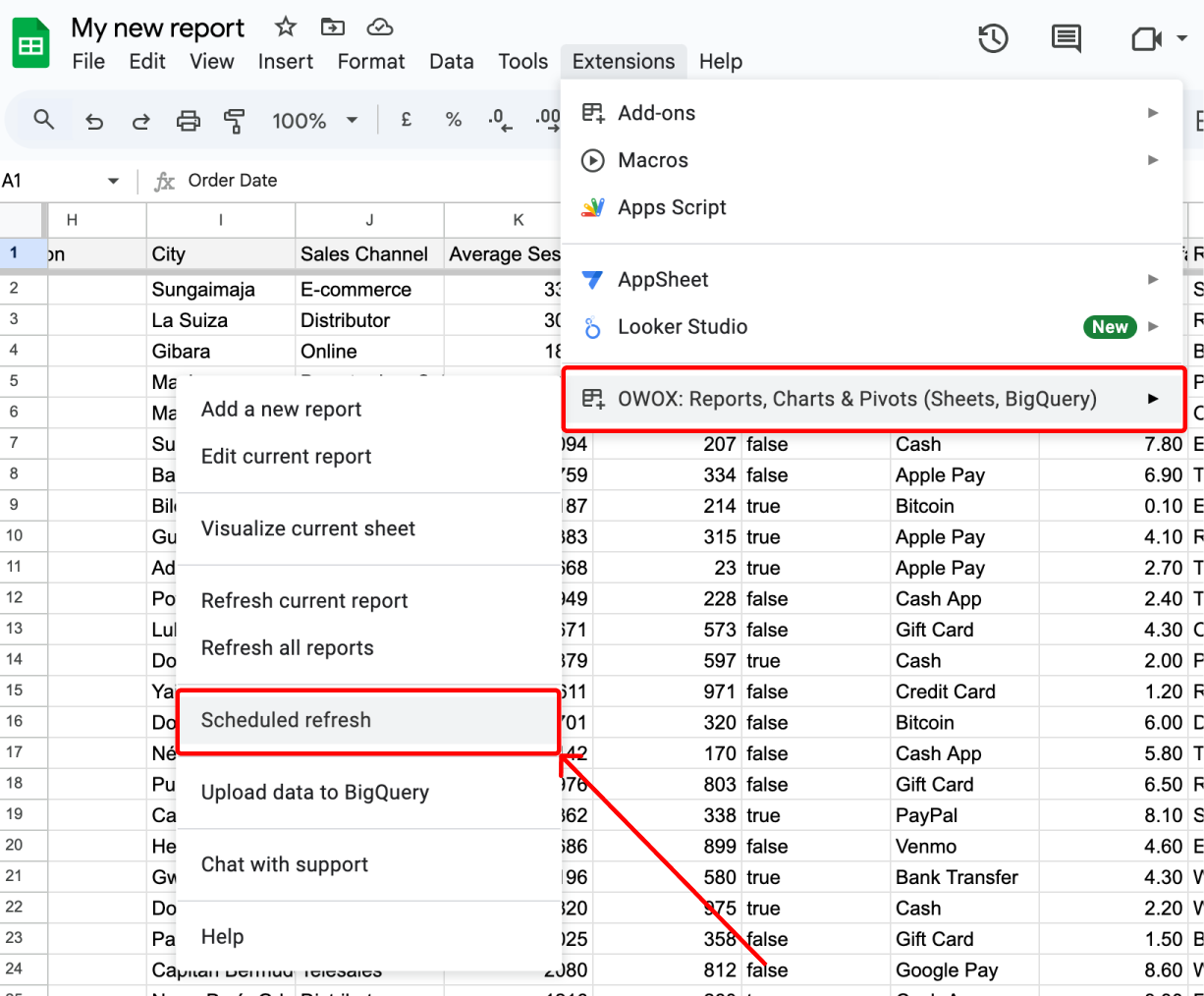Open Apps Script from Extensions

point(871,207)
